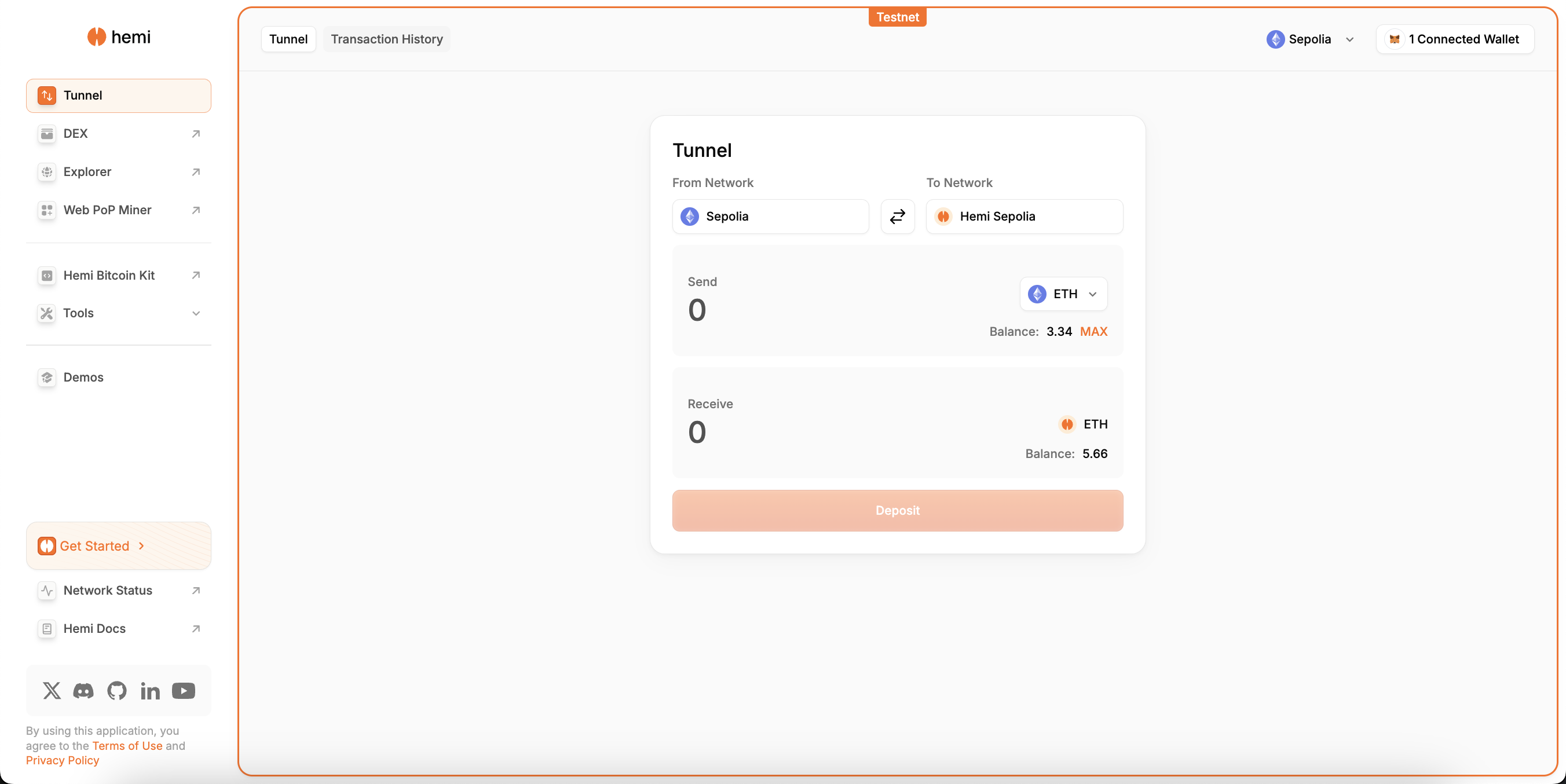Click the DEX external arrow icon
The height and width of the screenshot is (784, 1566).
click(x=196, y=134)
